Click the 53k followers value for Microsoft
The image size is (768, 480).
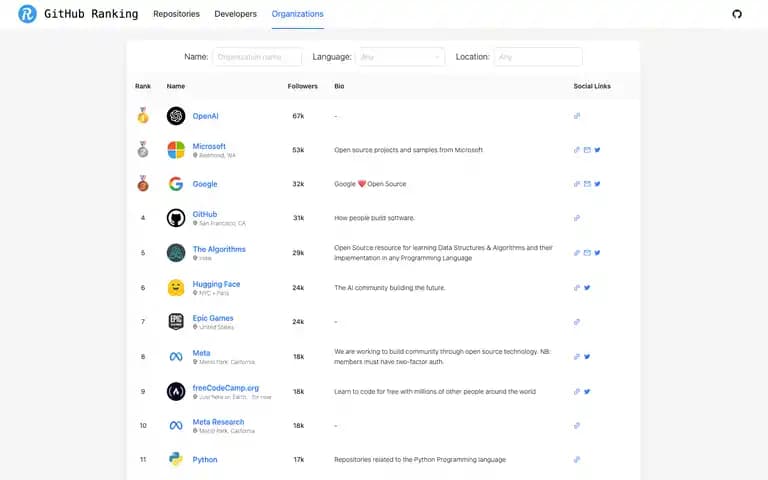(x=298, y=150)
